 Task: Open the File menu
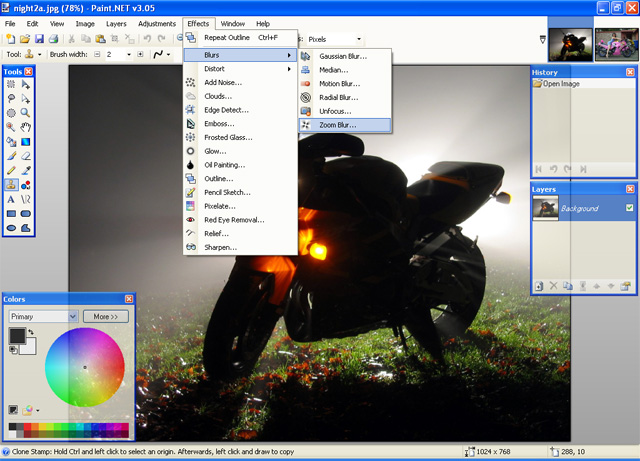tap(10, 24)
